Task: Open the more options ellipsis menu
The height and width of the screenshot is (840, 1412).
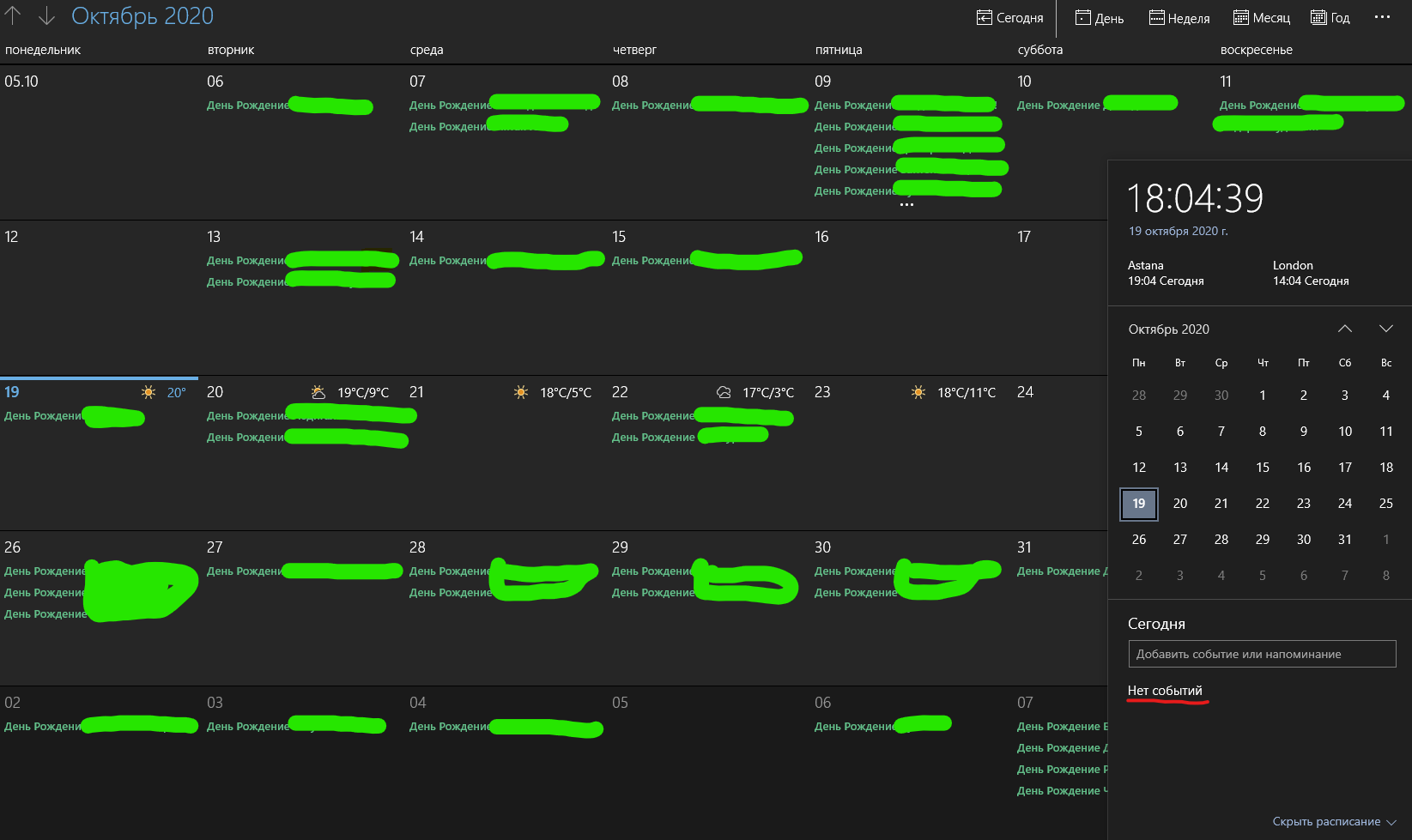Action: (1382, 17)
